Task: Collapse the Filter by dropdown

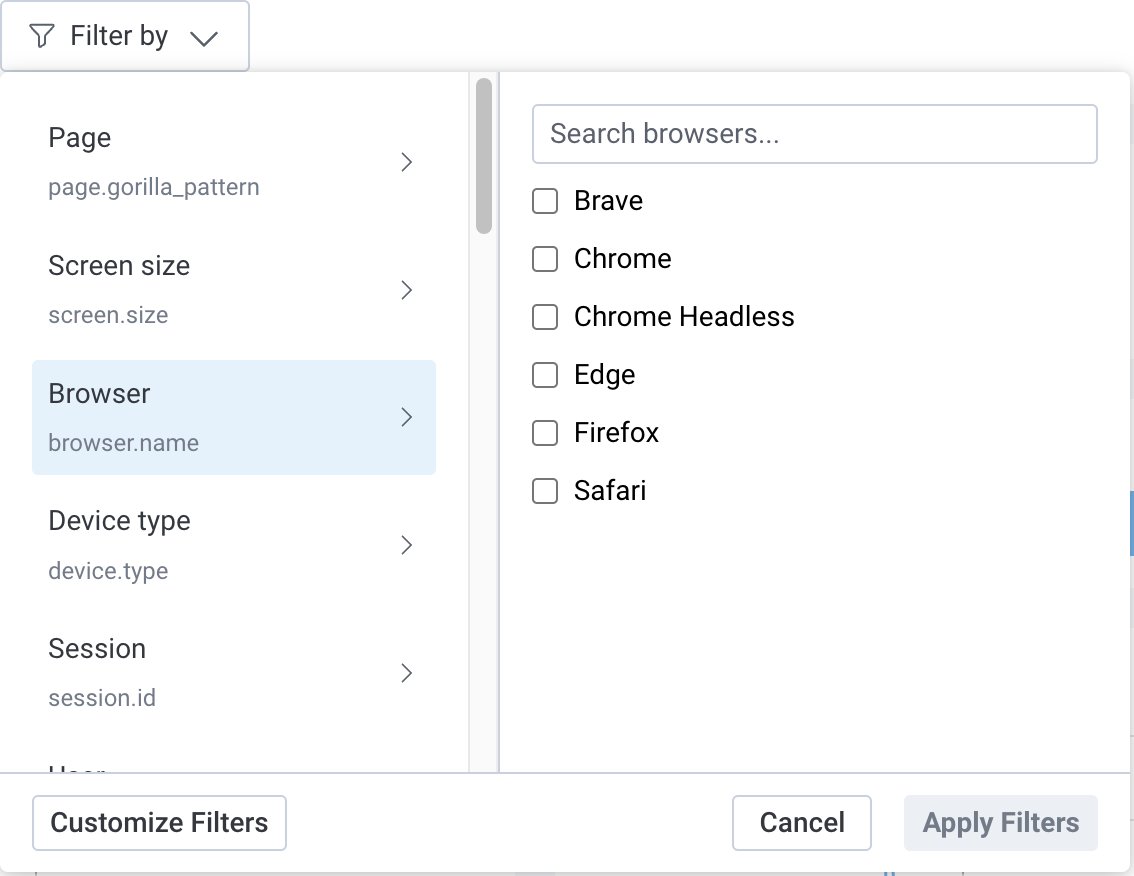Action: [204, 36]
